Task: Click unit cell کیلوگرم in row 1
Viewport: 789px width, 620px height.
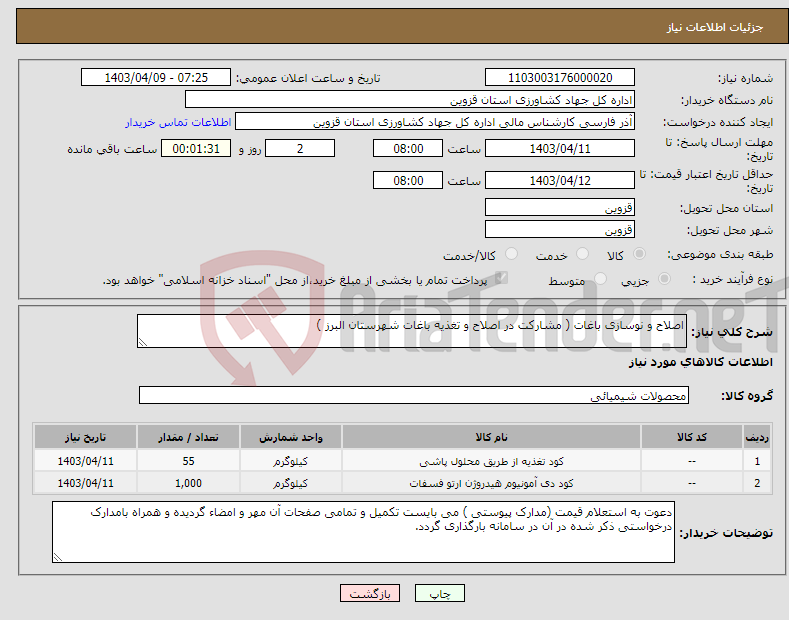Action: pyautogui.click(x=290, y=461)
